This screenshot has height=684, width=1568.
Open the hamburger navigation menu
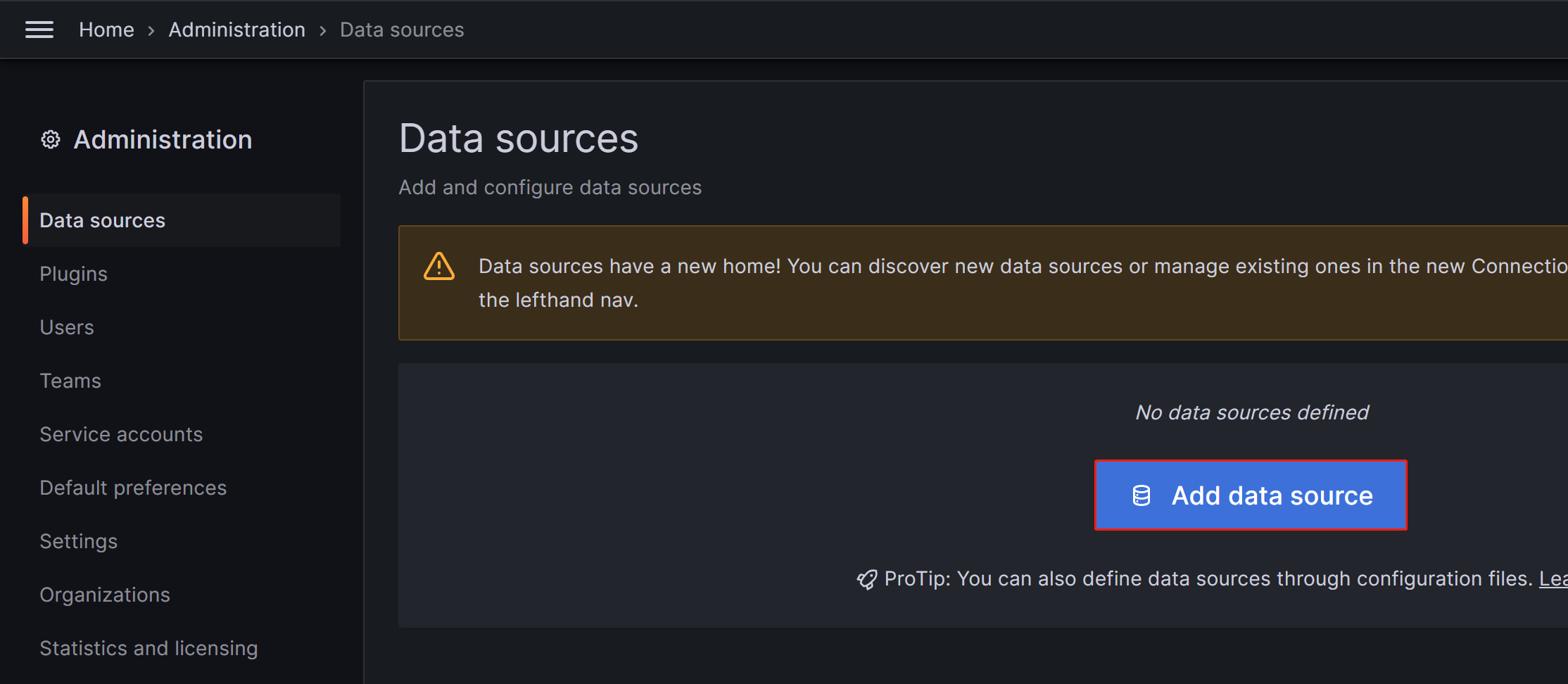pos(39,30)
